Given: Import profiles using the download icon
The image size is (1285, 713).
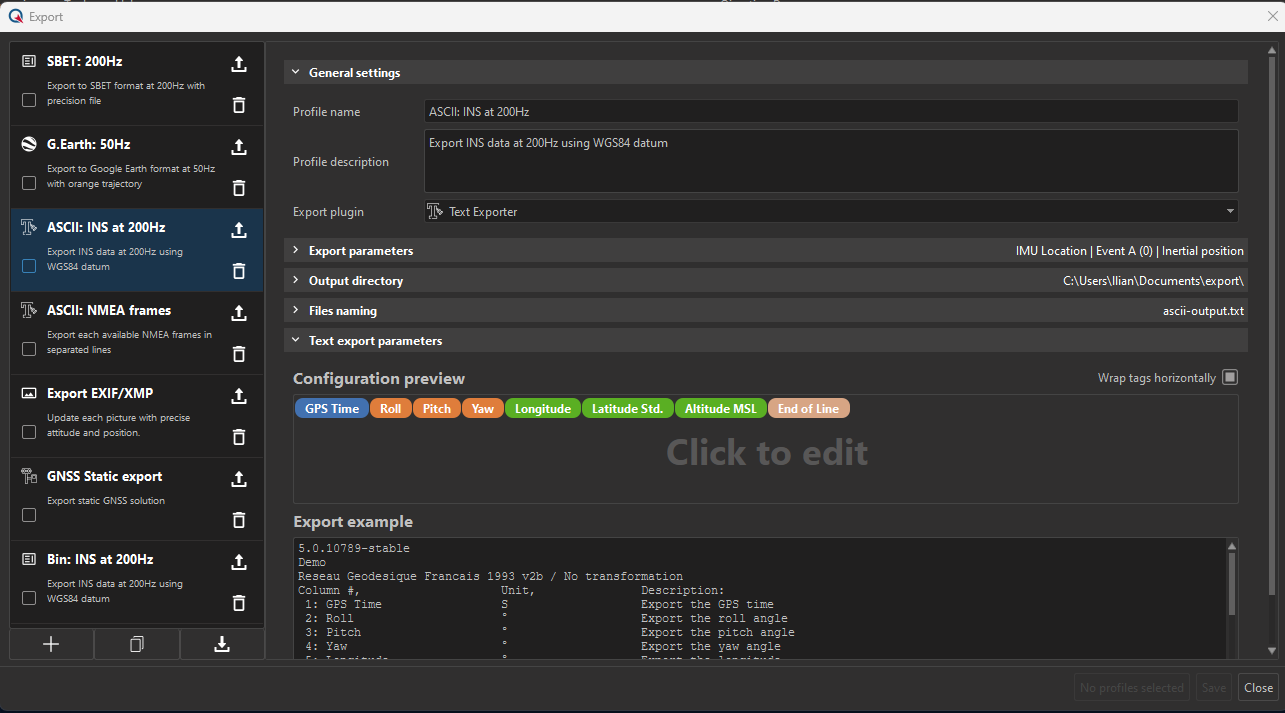Looking at the screenshot, I should coord(222,645).
